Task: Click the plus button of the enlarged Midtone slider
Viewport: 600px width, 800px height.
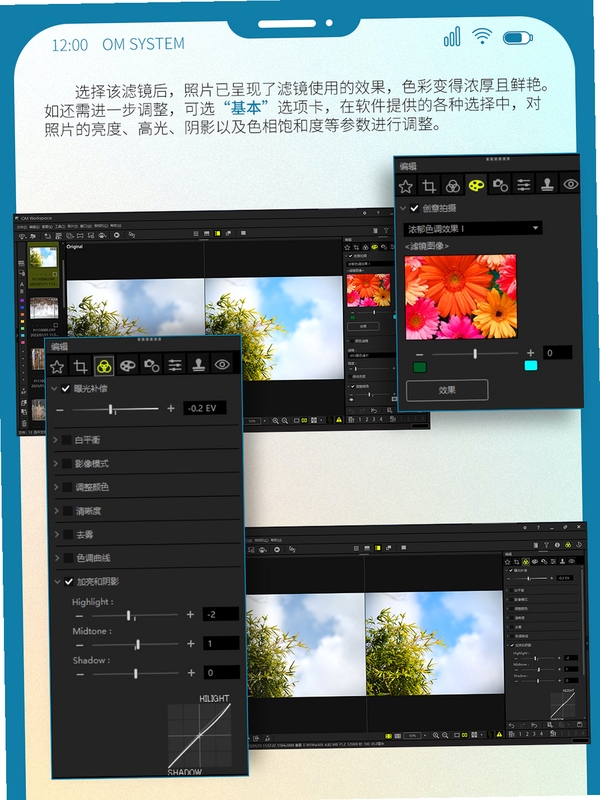Action: tap(191, 644)
